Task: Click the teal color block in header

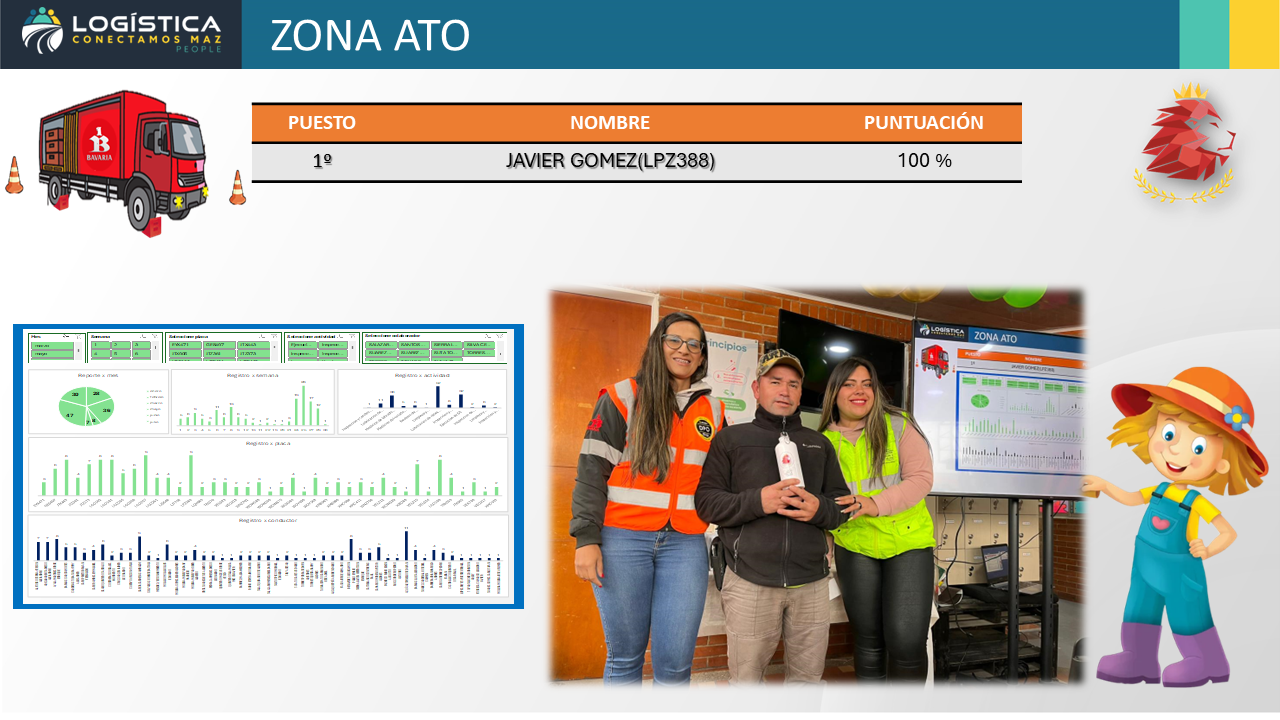Action: 1204,34
